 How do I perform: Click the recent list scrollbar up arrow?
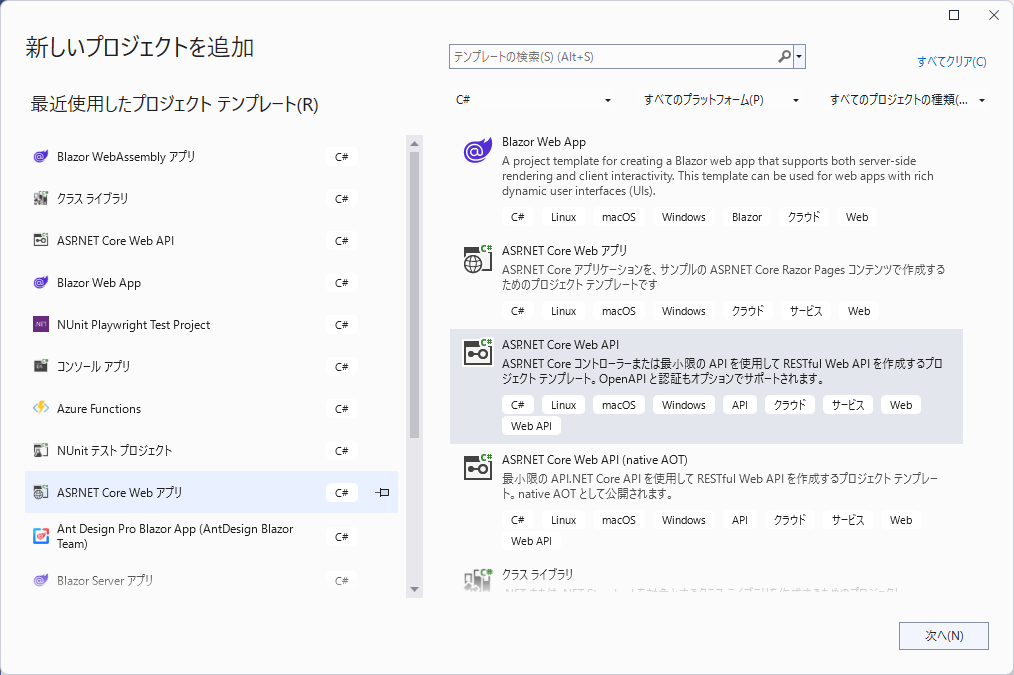tap(415, 144)
